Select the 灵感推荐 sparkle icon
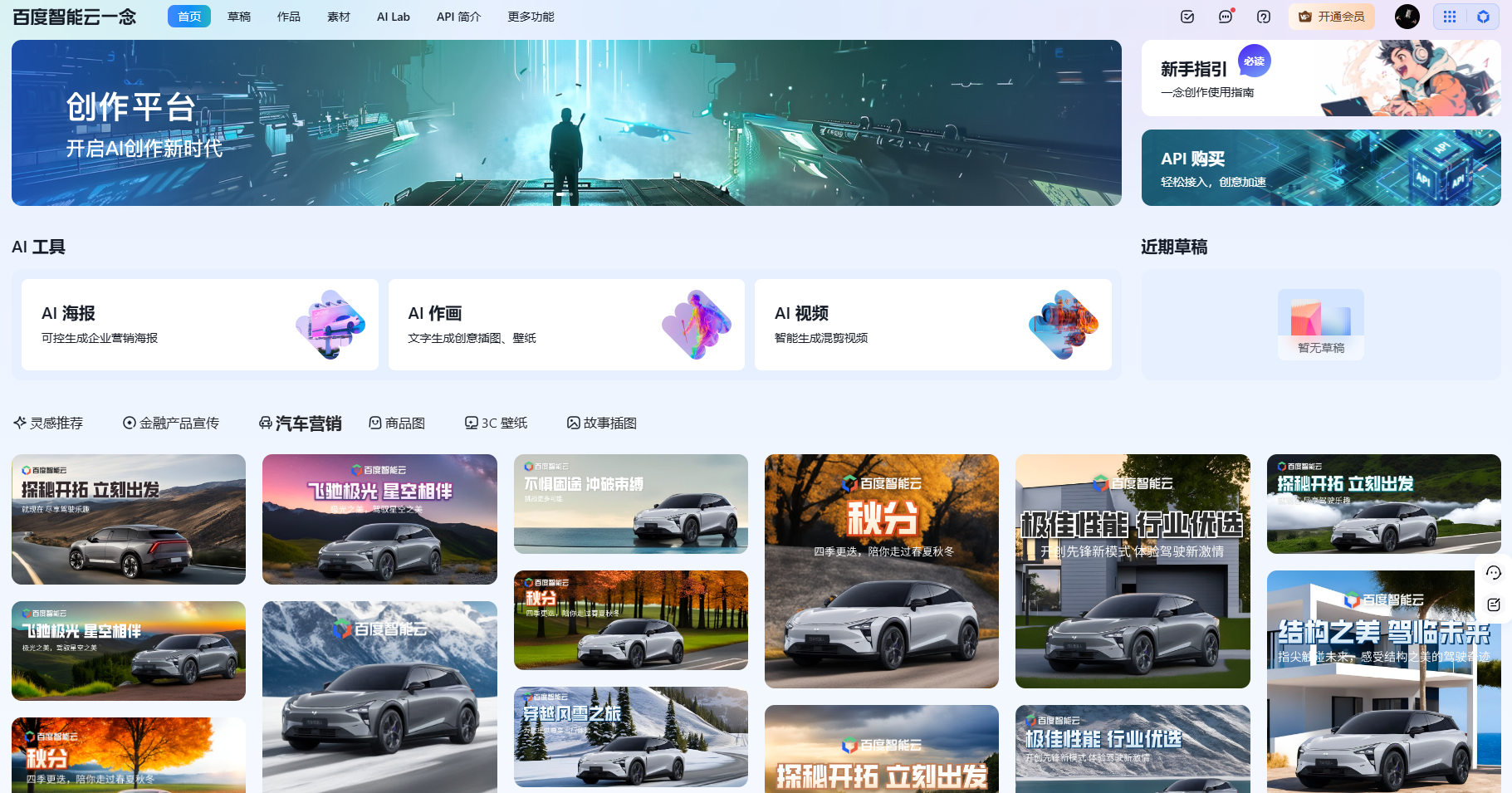The image size is (1512, 793). (20, 422)
